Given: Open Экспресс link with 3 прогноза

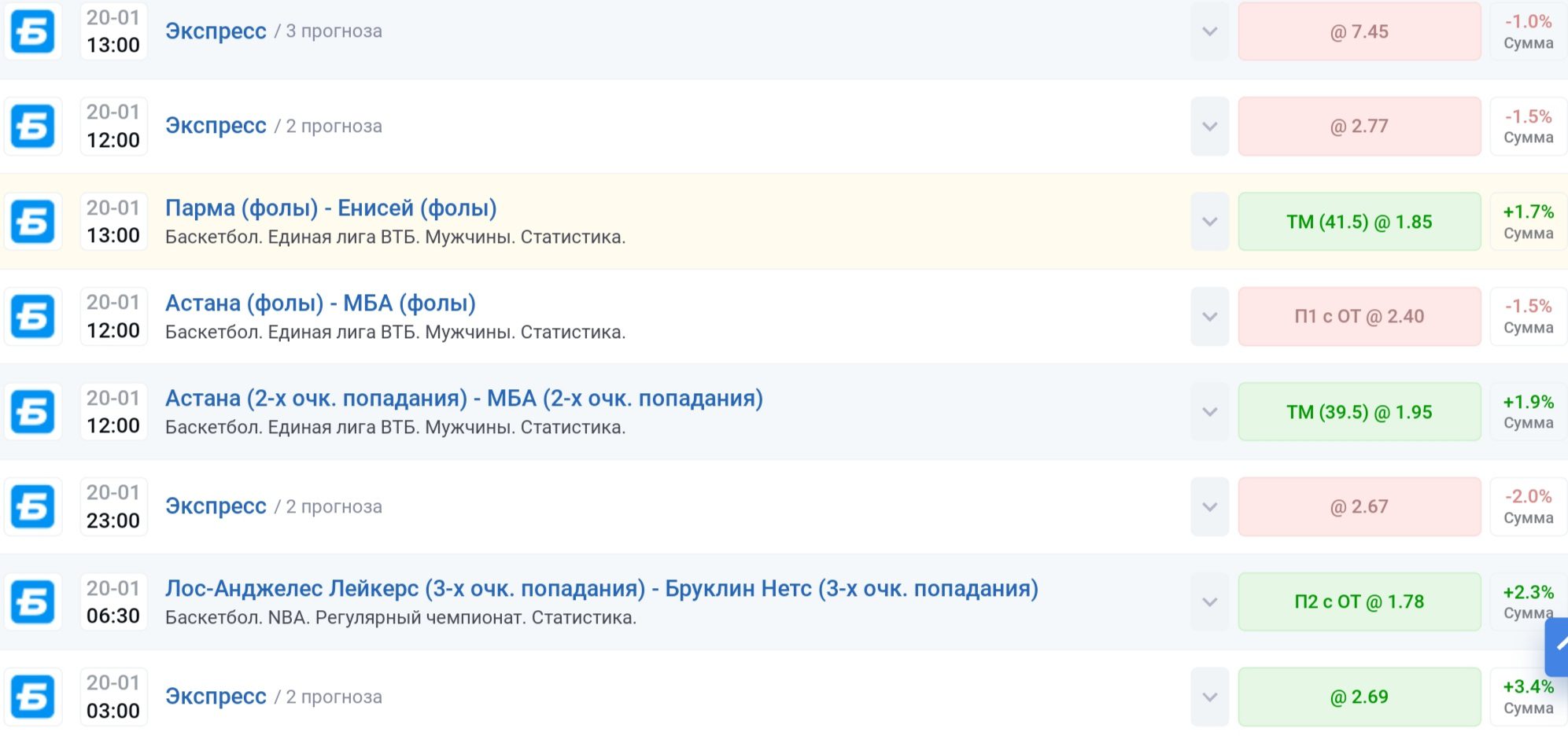Looking at the screenshot, I should pos(216,31).
